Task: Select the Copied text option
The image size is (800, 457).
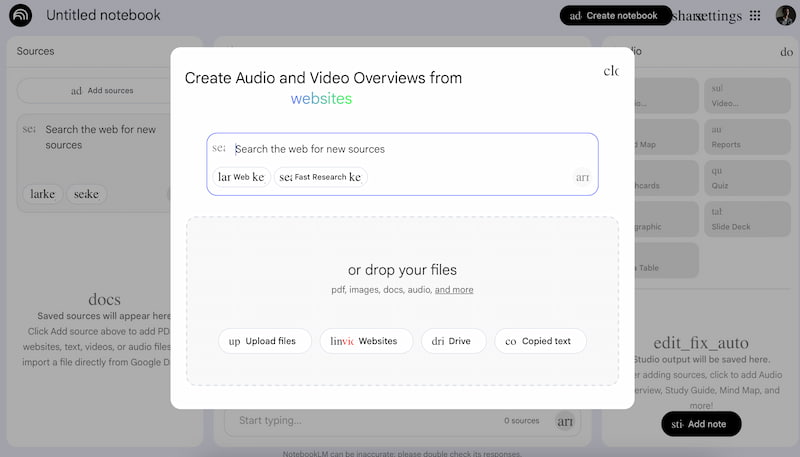Action: (540, 341)
